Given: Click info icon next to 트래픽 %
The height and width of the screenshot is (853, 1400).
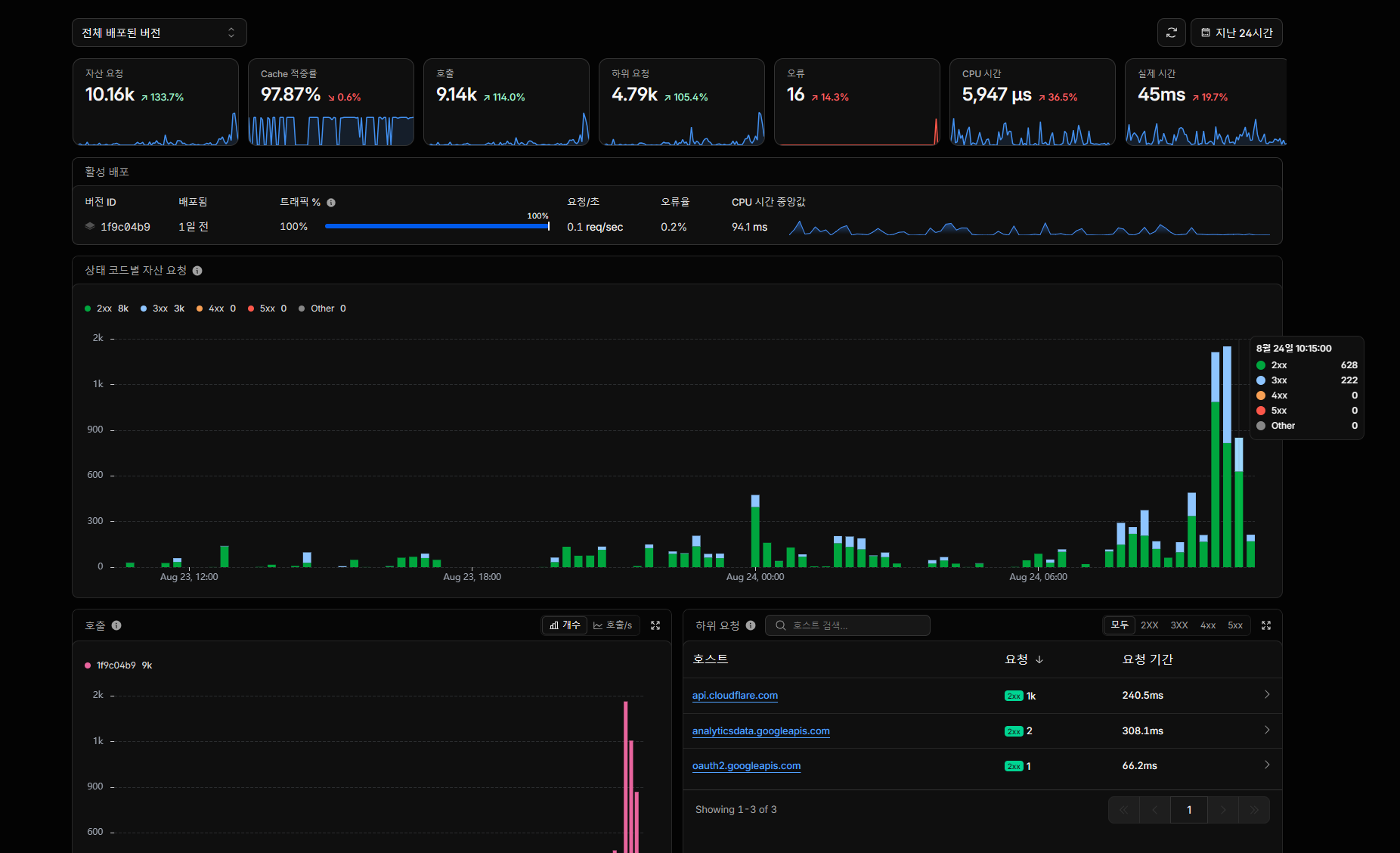Looking at the screenshot, I should point(331,203).
